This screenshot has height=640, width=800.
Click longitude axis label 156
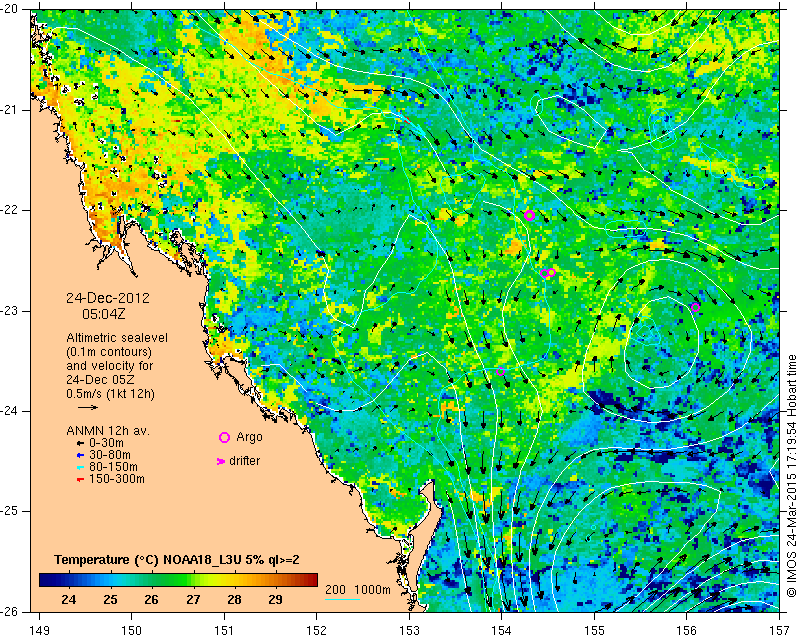click(687, 630)
